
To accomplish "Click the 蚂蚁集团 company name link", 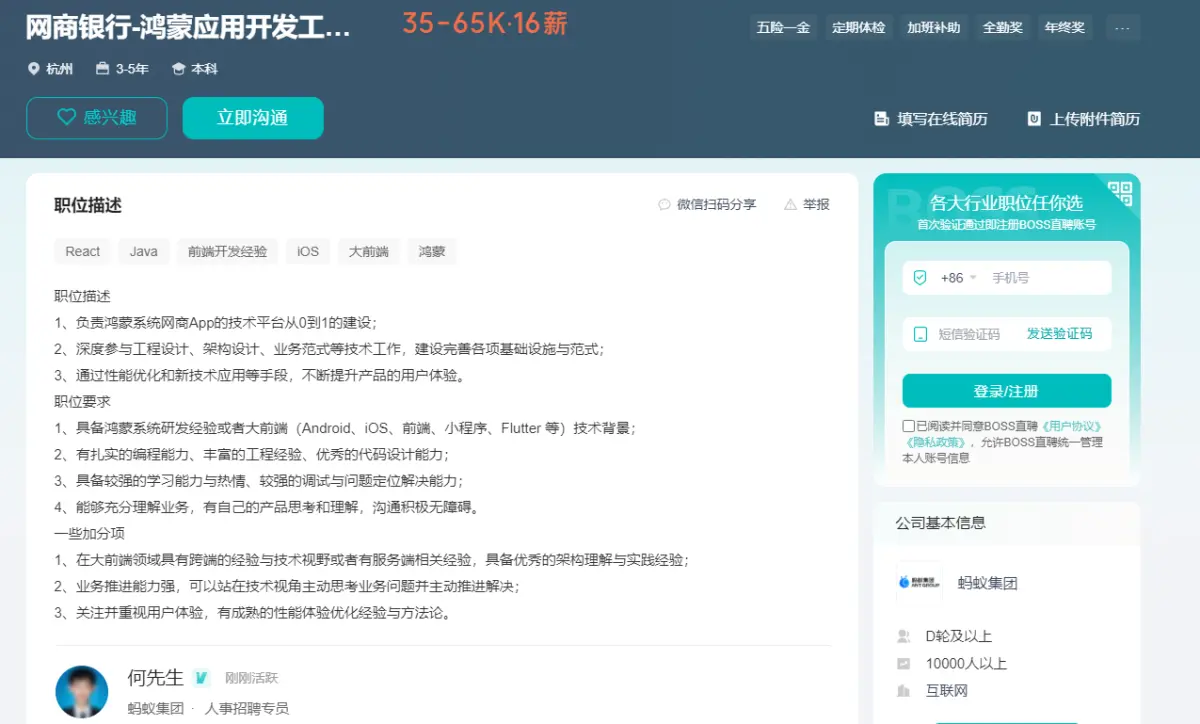I will pos(988,583).
